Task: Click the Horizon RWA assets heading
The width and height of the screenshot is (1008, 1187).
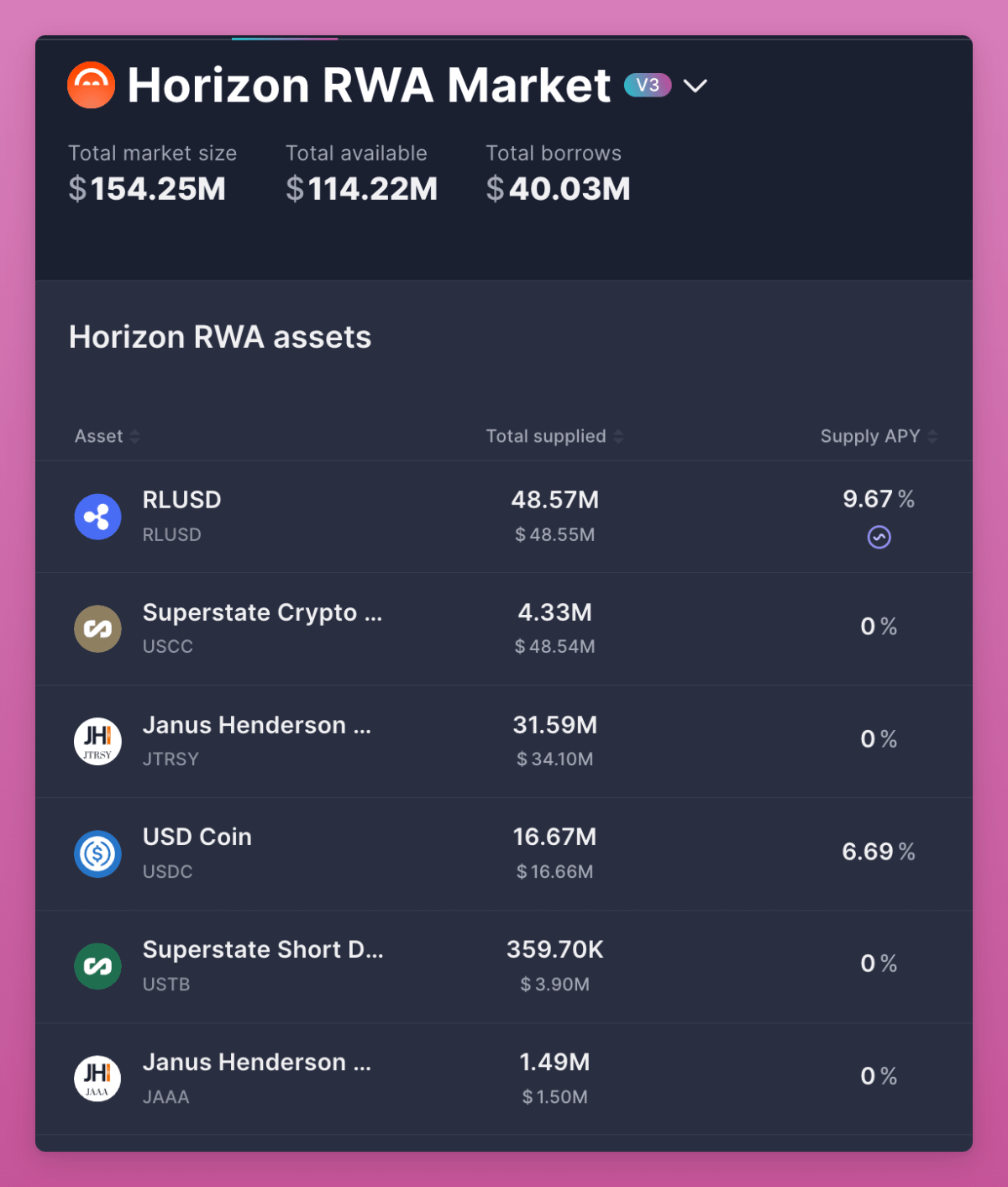Action: (221, 337)
